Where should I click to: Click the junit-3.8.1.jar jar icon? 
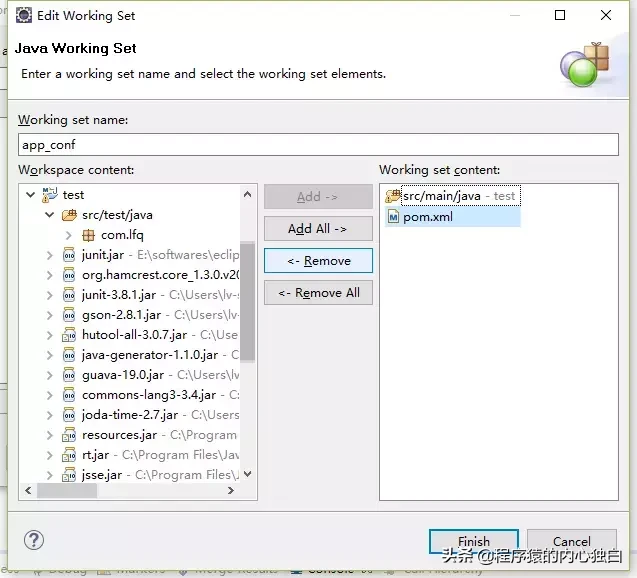(69, 294)
